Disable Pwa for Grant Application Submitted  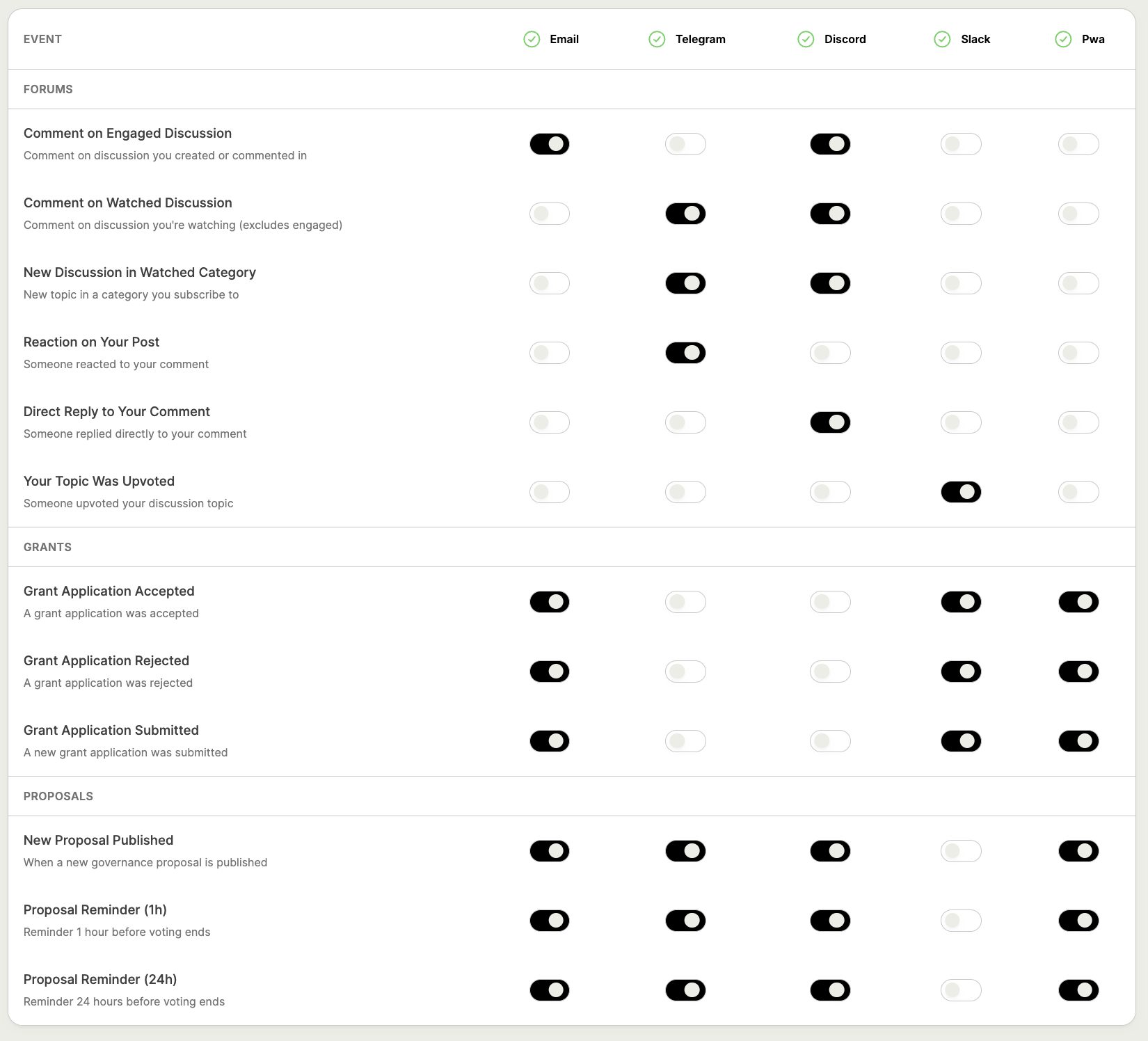click(1078, 741)
